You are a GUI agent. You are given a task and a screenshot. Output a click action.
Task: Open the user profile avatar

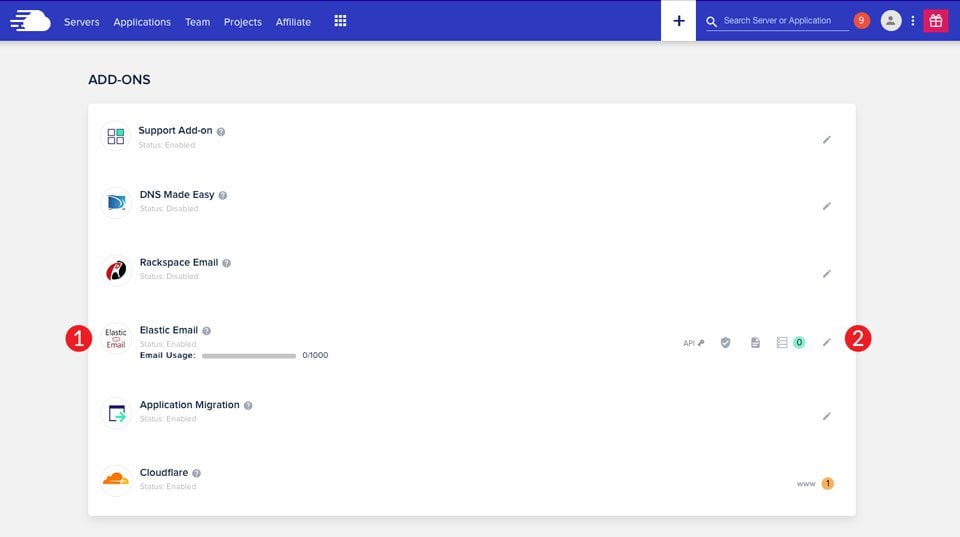point(891,21)
